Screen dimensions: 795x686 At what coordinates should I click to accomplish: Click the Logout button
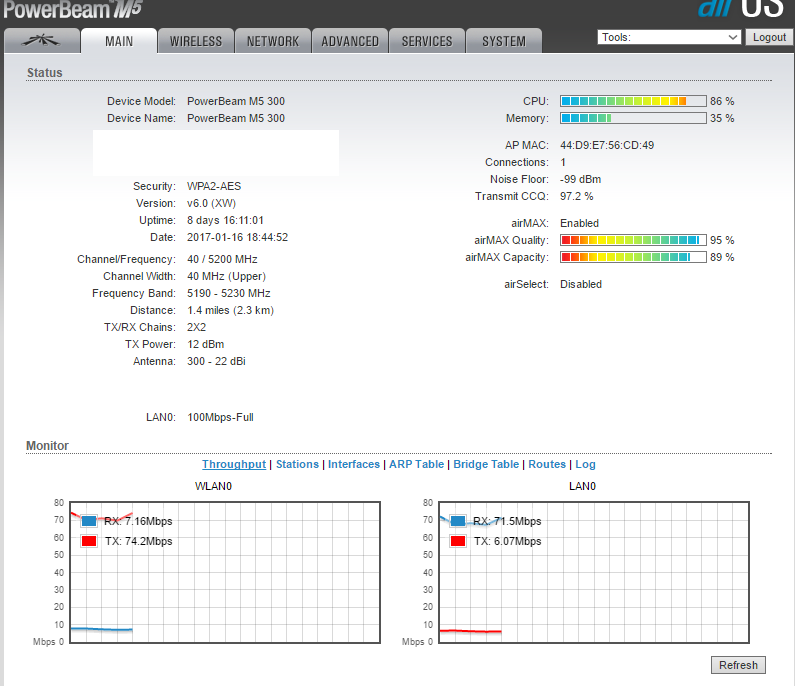point(769,37)
